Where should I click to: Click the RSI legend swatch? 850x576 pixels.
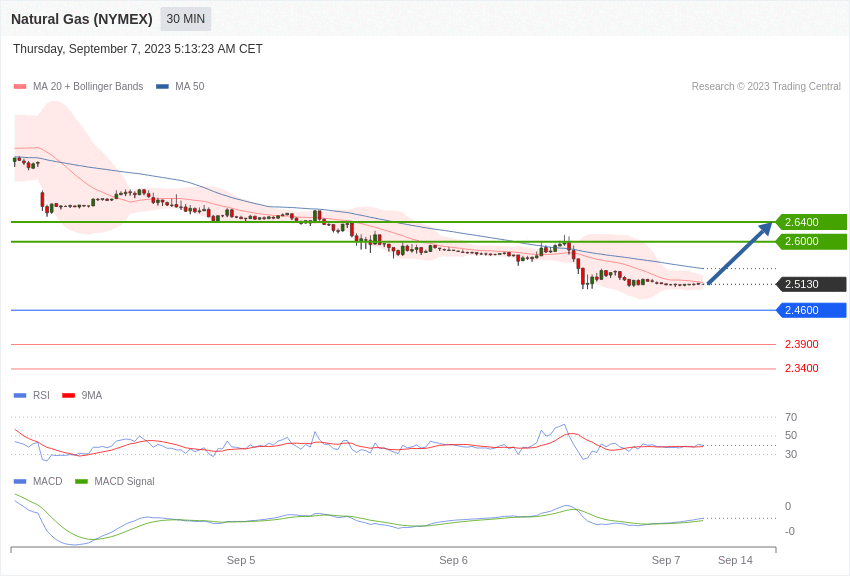(20, 396)
